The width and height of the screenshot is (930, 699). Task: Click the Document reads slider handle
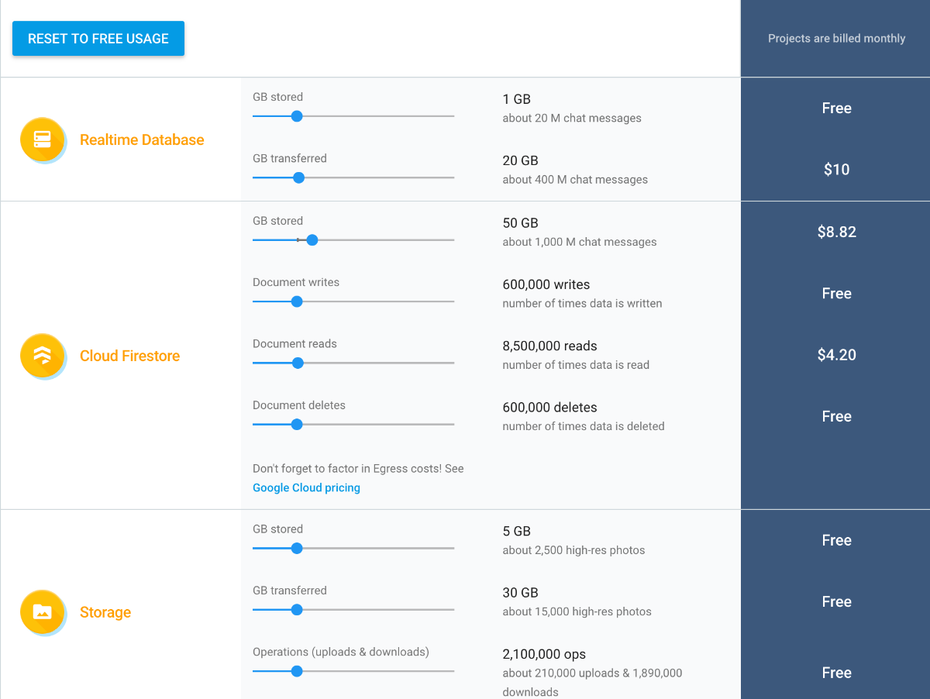298,363
